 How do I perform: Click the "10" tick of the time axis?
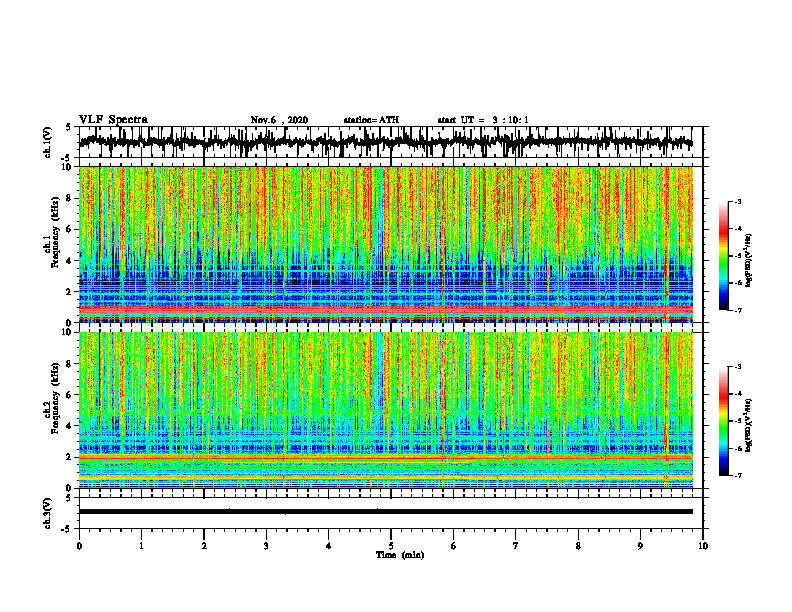[703, 546]
